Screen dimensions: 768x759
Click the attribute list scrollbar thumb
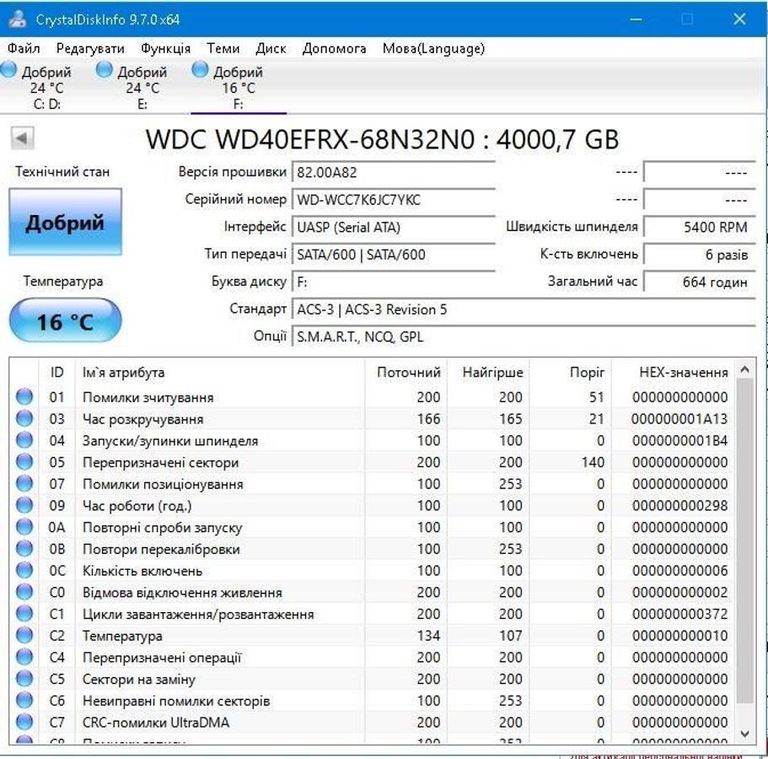[x=745, y=541]
